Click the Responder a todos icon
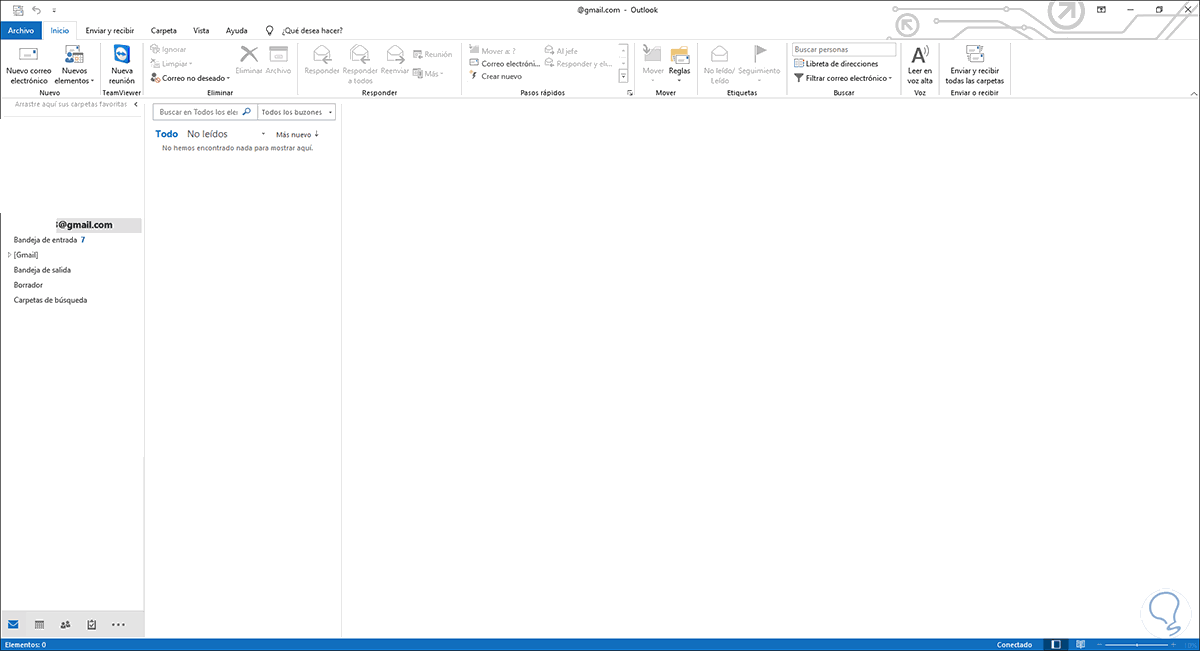Viewport: 1200px width, 651px height. [358, 54]
